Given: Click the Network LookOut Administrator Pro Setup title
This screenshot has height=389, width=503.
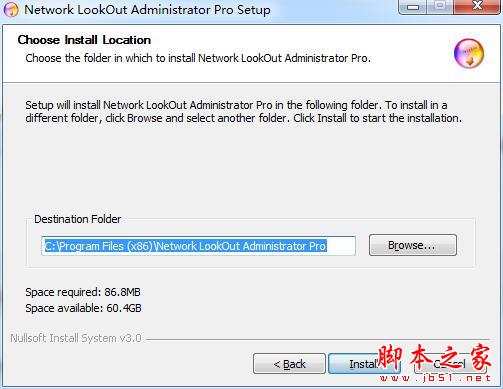Looking at the screenshot, I should pos(147,9).
